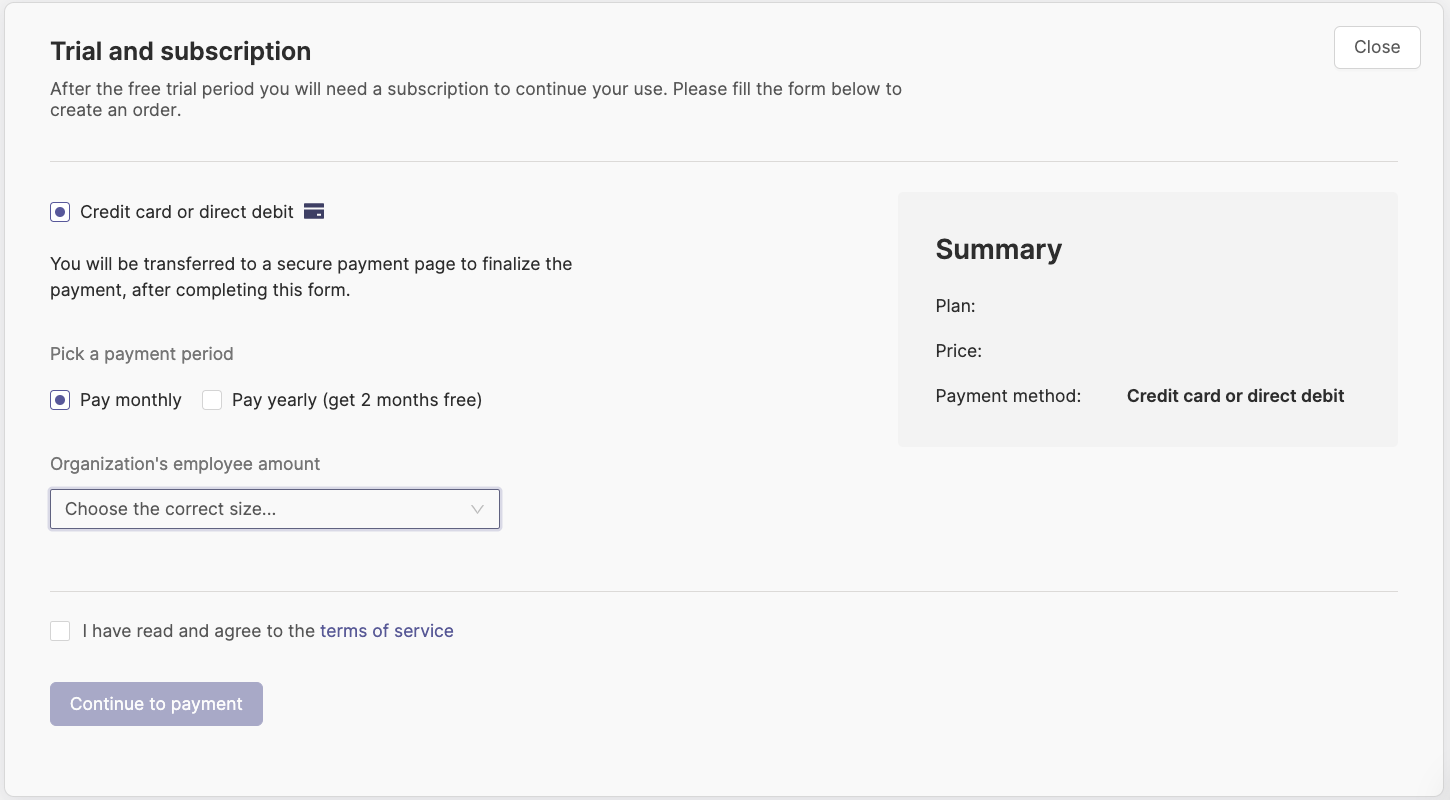Select Credit card or direct debit radio button

[60, 212]
